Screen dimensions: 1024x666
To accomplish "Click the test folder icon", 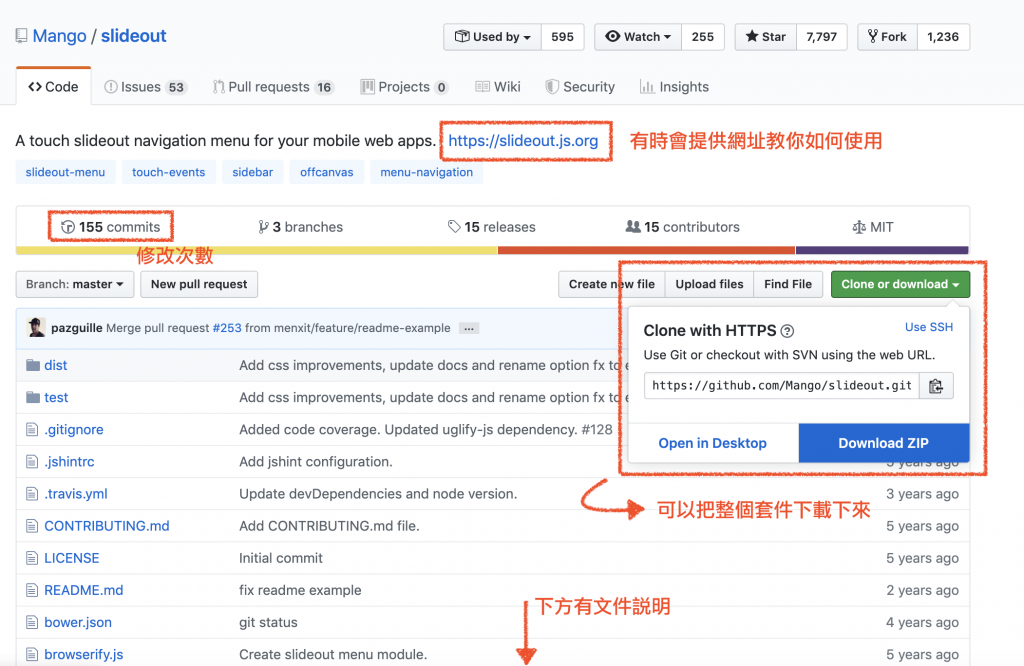I will [33, 397].
